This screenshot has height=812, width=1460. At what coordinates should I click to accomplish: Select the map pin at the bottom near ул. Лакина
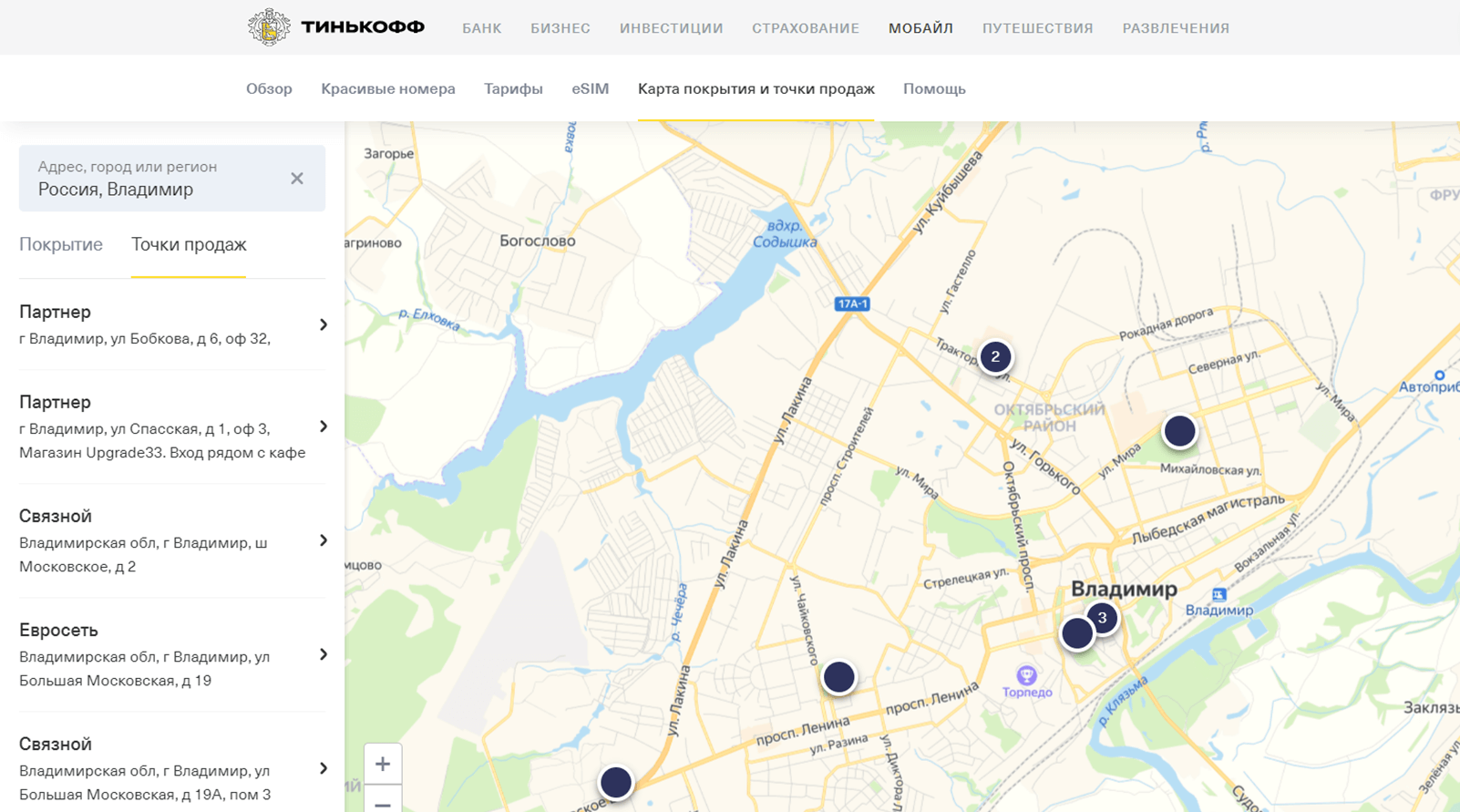616,782
